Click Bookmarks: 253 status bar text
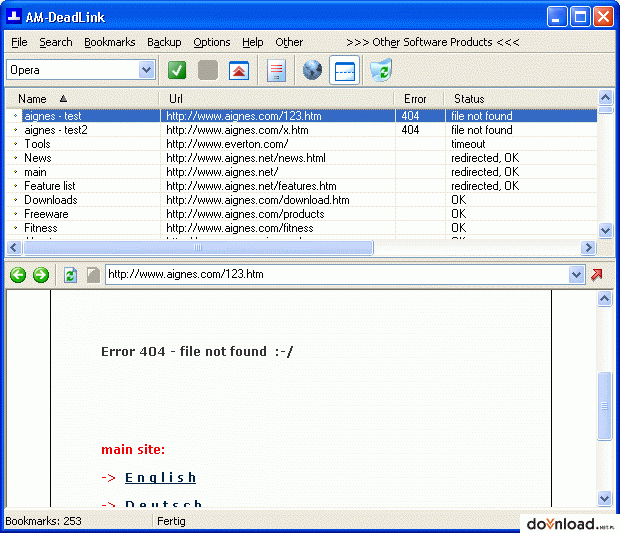 tap(43, 521)
